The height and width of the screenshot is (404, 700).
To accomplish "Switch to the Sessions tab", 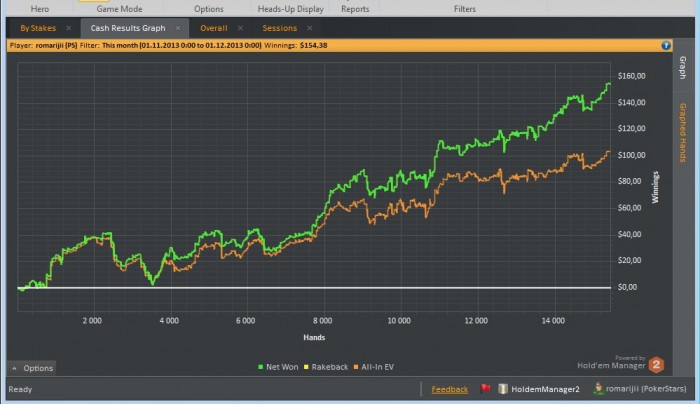I will coord(279,28).
